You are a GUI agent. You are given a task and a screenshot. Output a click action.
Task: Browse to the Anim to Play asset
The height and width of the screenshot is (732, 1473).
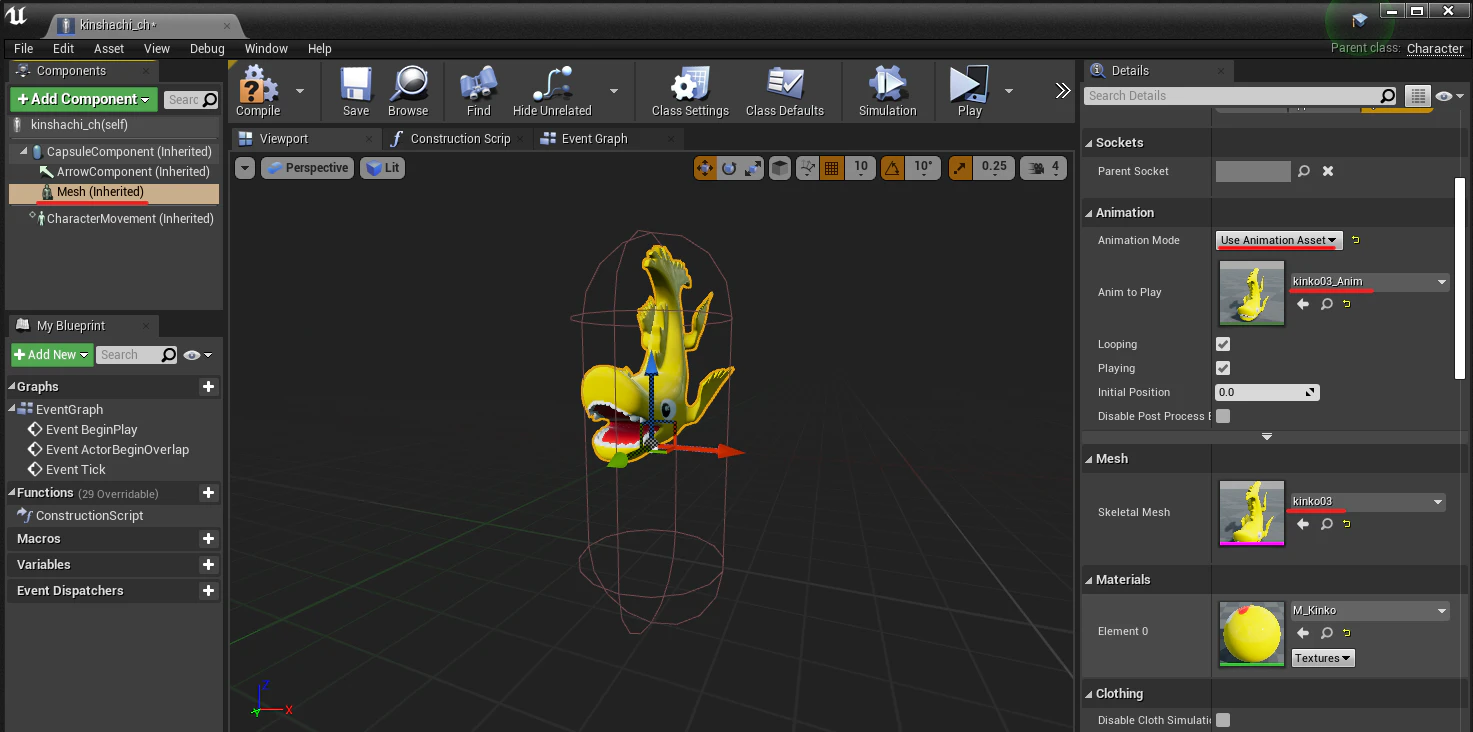(x=1327, y=304)
